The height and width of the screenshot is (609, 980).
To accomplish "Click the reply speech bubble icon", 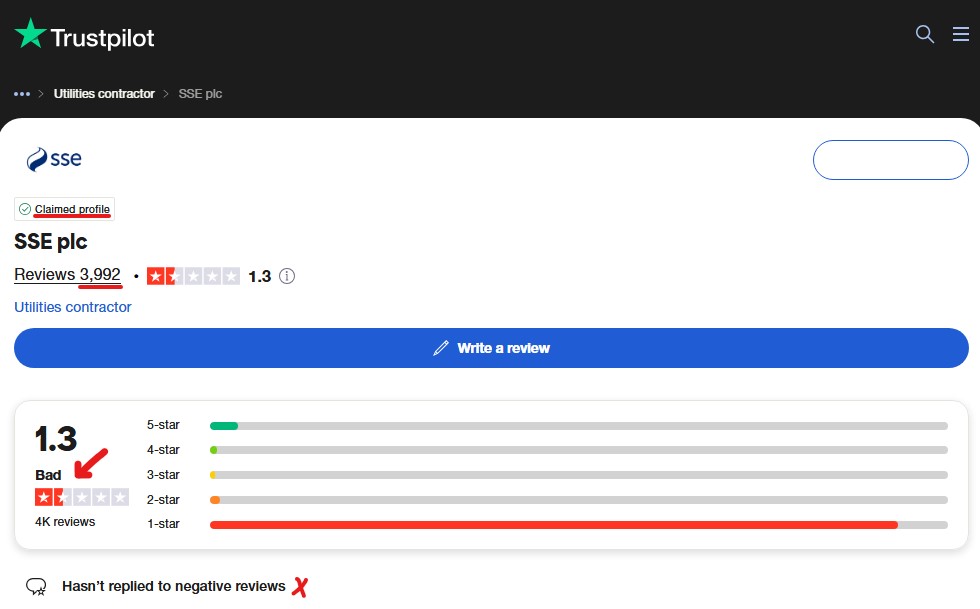I will (x=36, y=586).
